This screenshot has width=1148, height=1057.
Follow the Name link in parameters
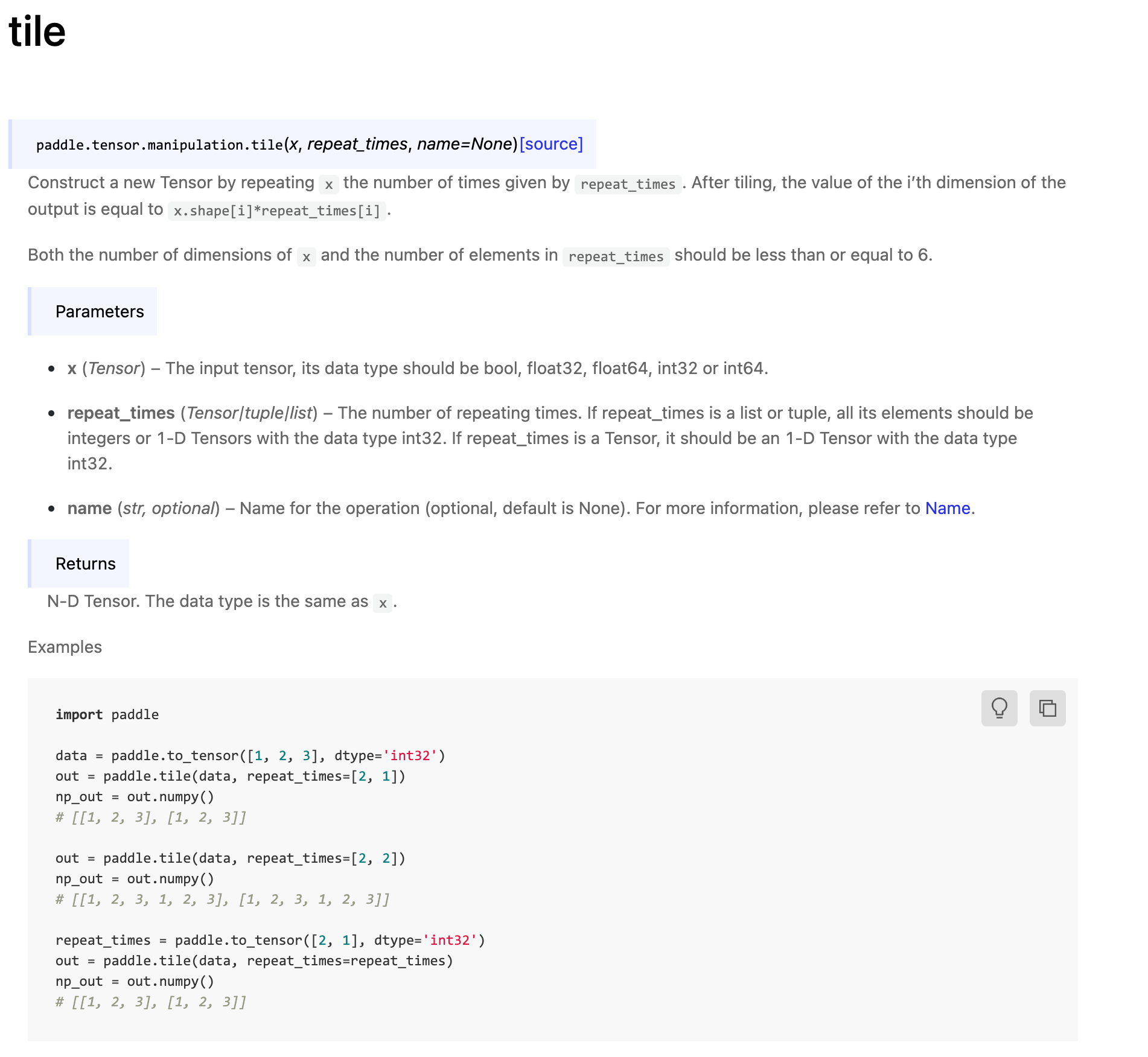(x=948, y=508)
